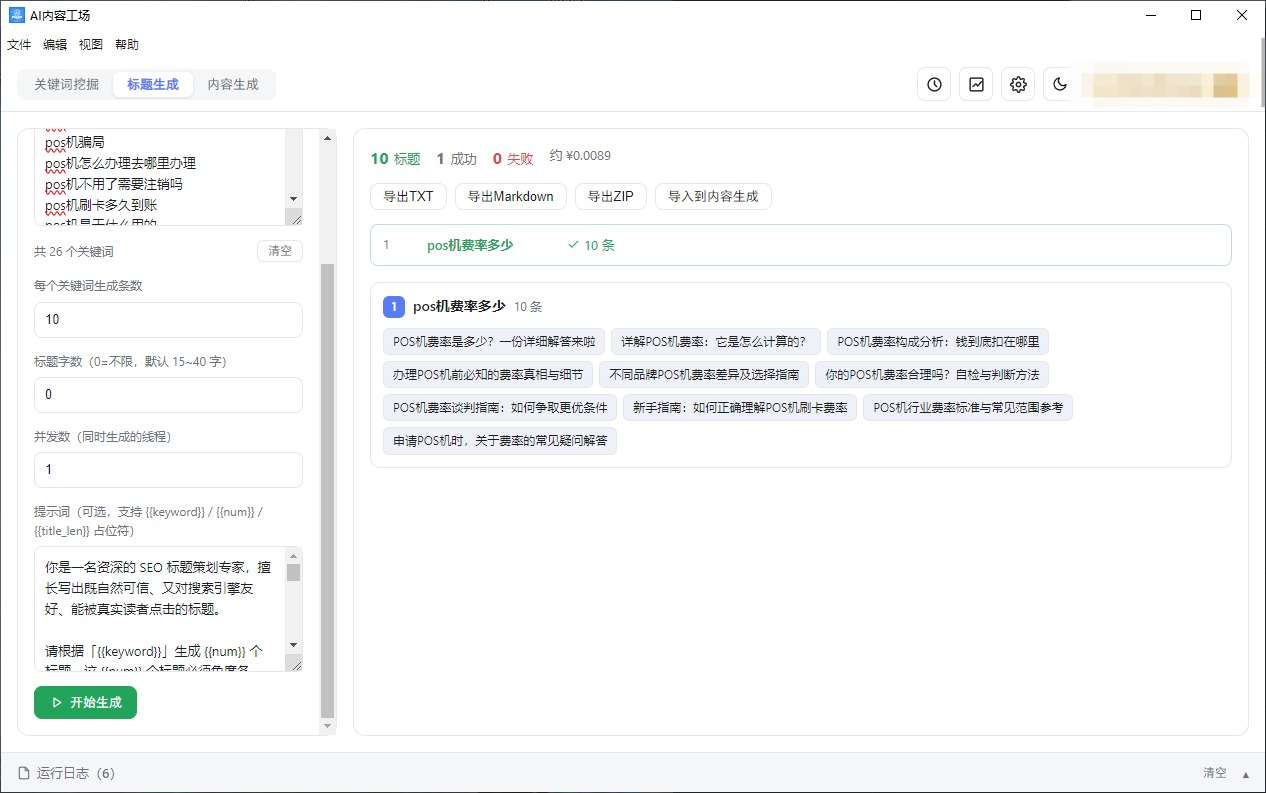Open the 帮助 menu

(127, 45)
